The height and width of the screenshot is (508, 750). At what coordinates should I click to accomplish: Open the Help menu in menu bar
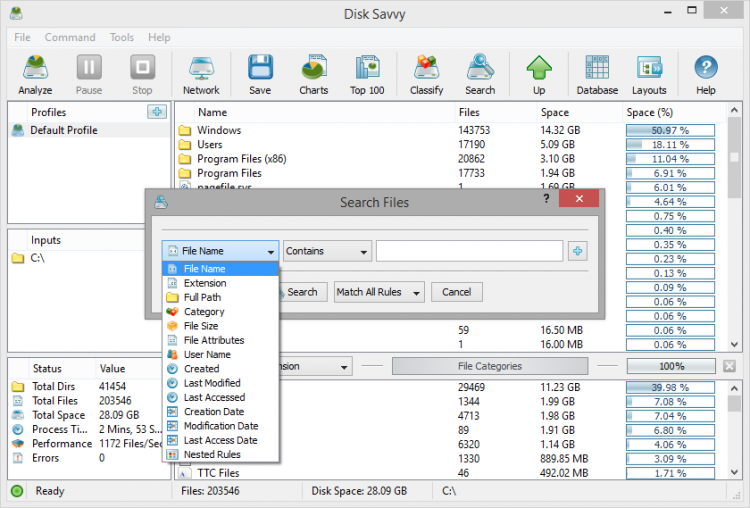click(159, 37)
